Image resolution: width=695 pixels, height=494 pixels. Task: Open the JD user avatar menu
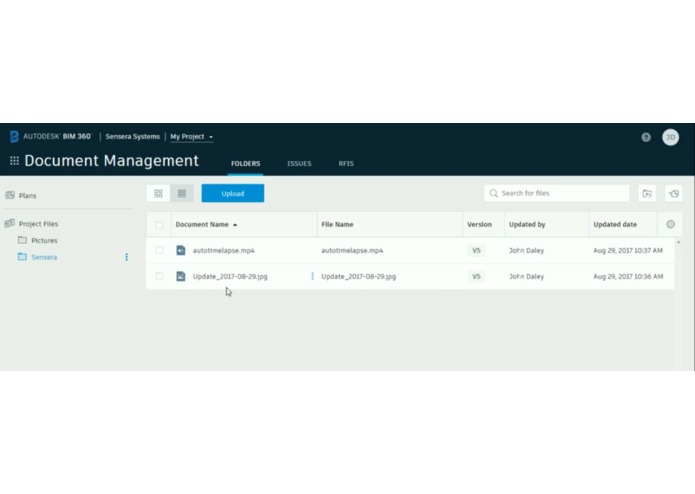point(670,137)
